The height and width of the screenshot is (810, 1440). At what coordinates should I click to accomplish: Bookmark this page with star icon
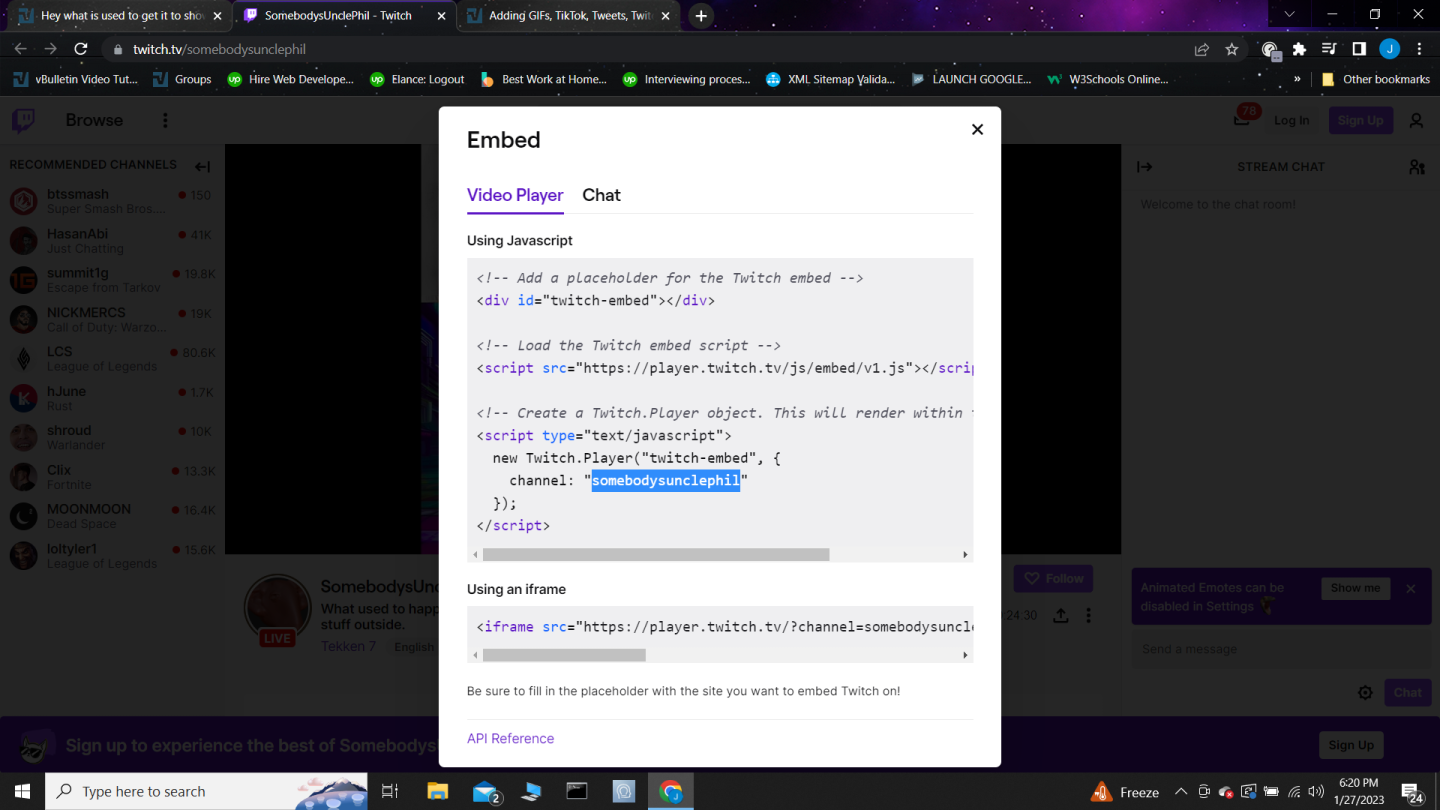1232,49
